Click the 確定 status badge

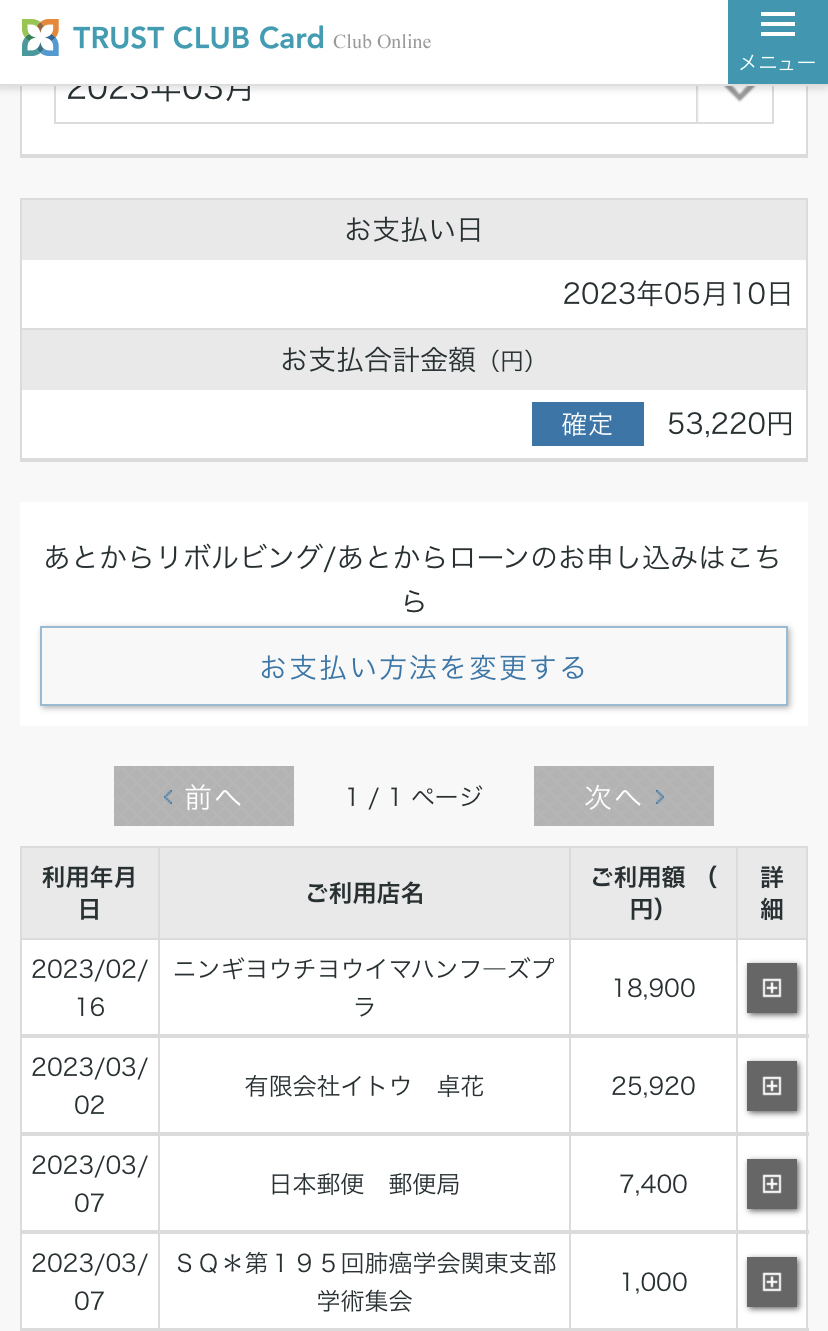coord(588,424)
